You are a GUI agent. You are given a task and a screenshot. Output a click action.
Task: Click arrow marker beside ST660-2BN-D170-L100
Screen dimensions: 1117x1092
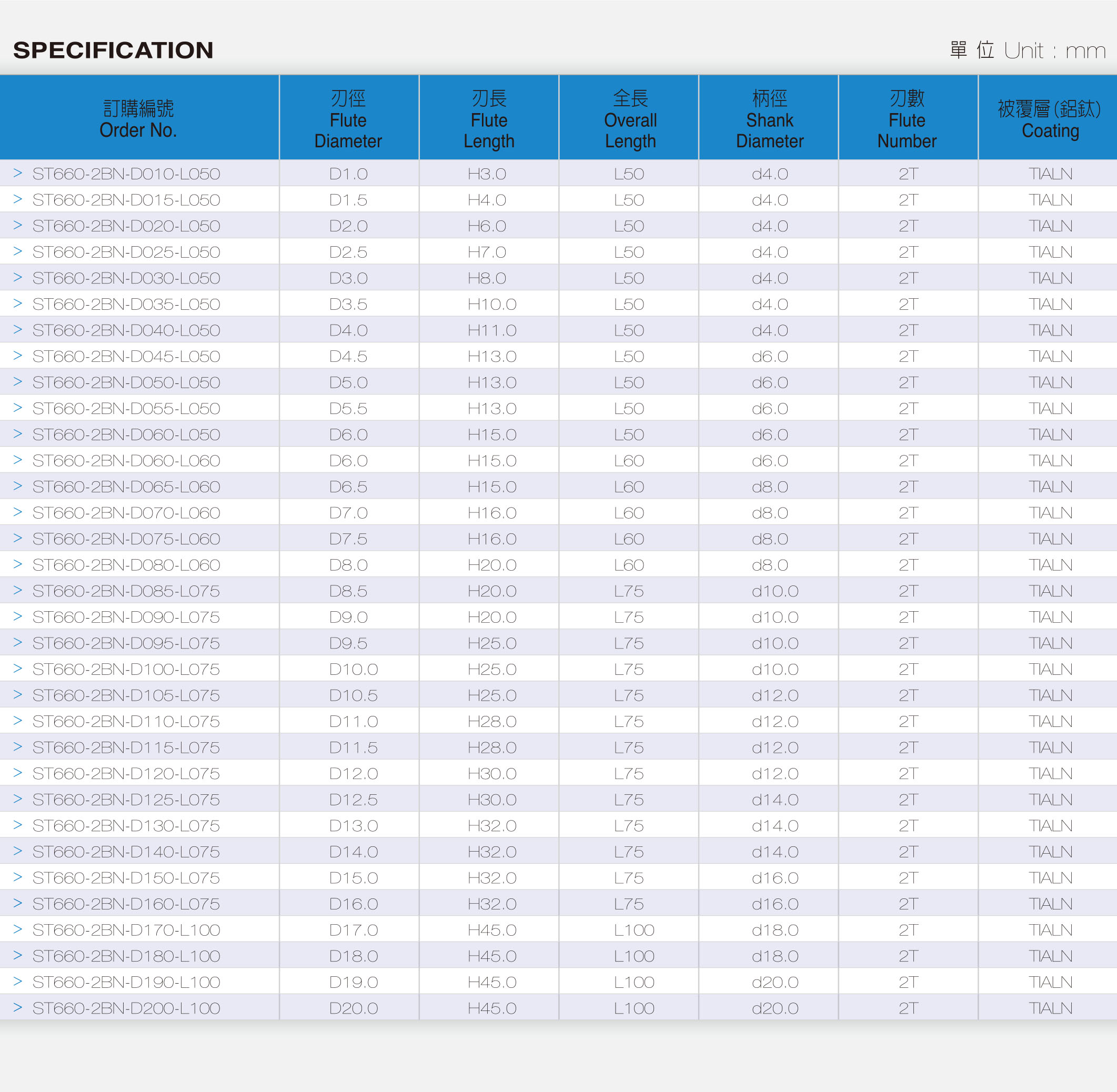pos(18,929)
